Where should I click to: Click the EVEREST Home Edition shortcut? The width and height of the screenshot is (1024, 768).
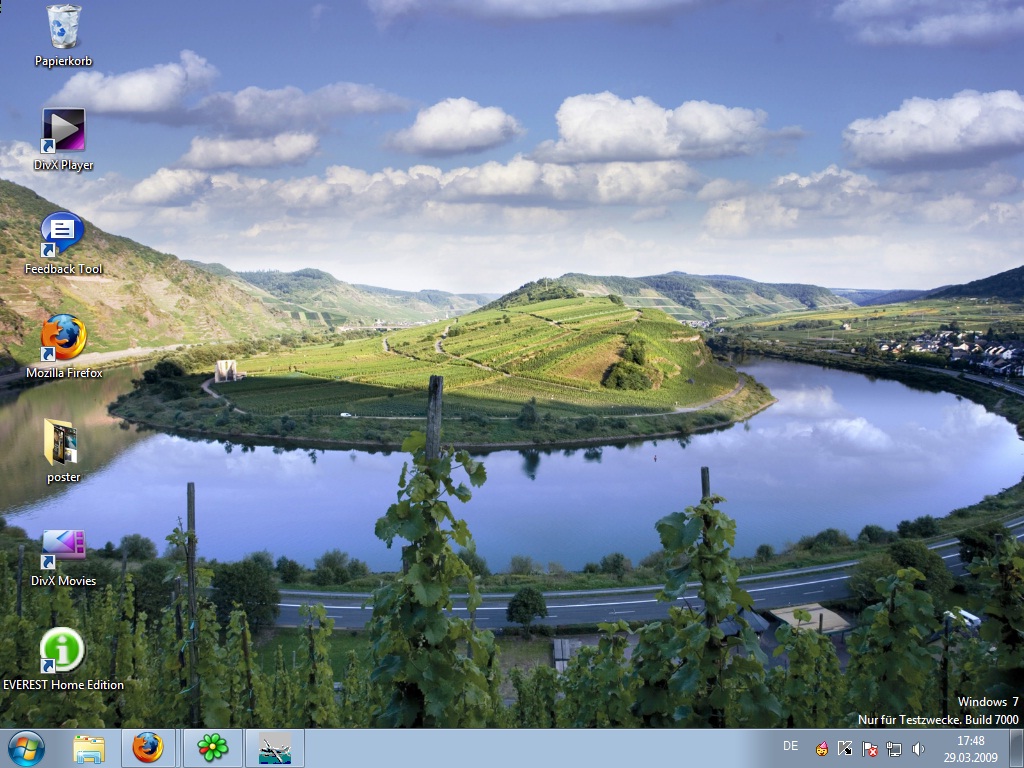tap(63, 650)
